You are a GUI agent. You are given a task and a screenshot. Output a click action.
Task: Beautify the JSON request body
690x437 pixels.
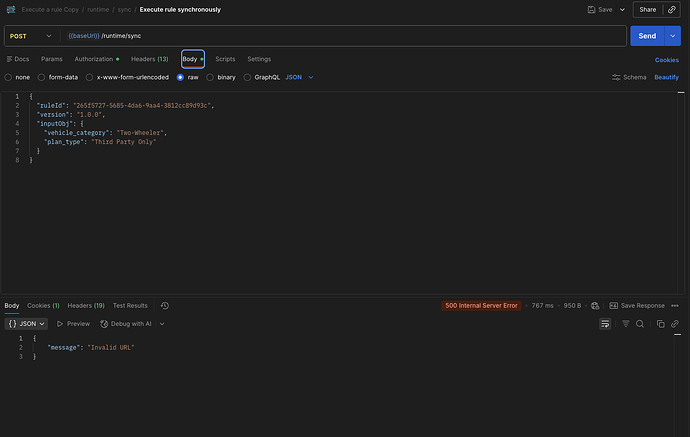(x=666, y=77)
